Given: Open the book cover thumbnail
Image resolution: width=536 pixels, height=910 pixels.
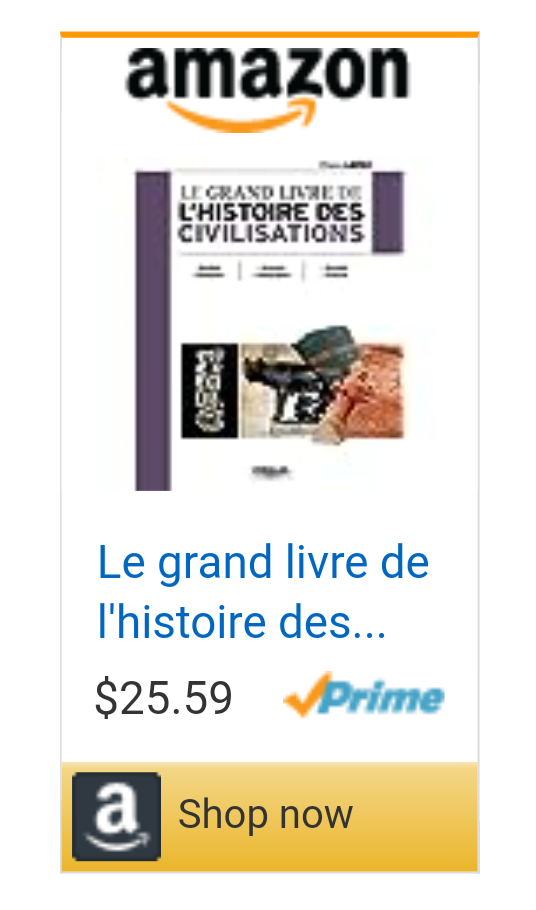Looking at the screenshot, I should coord(269,325).
